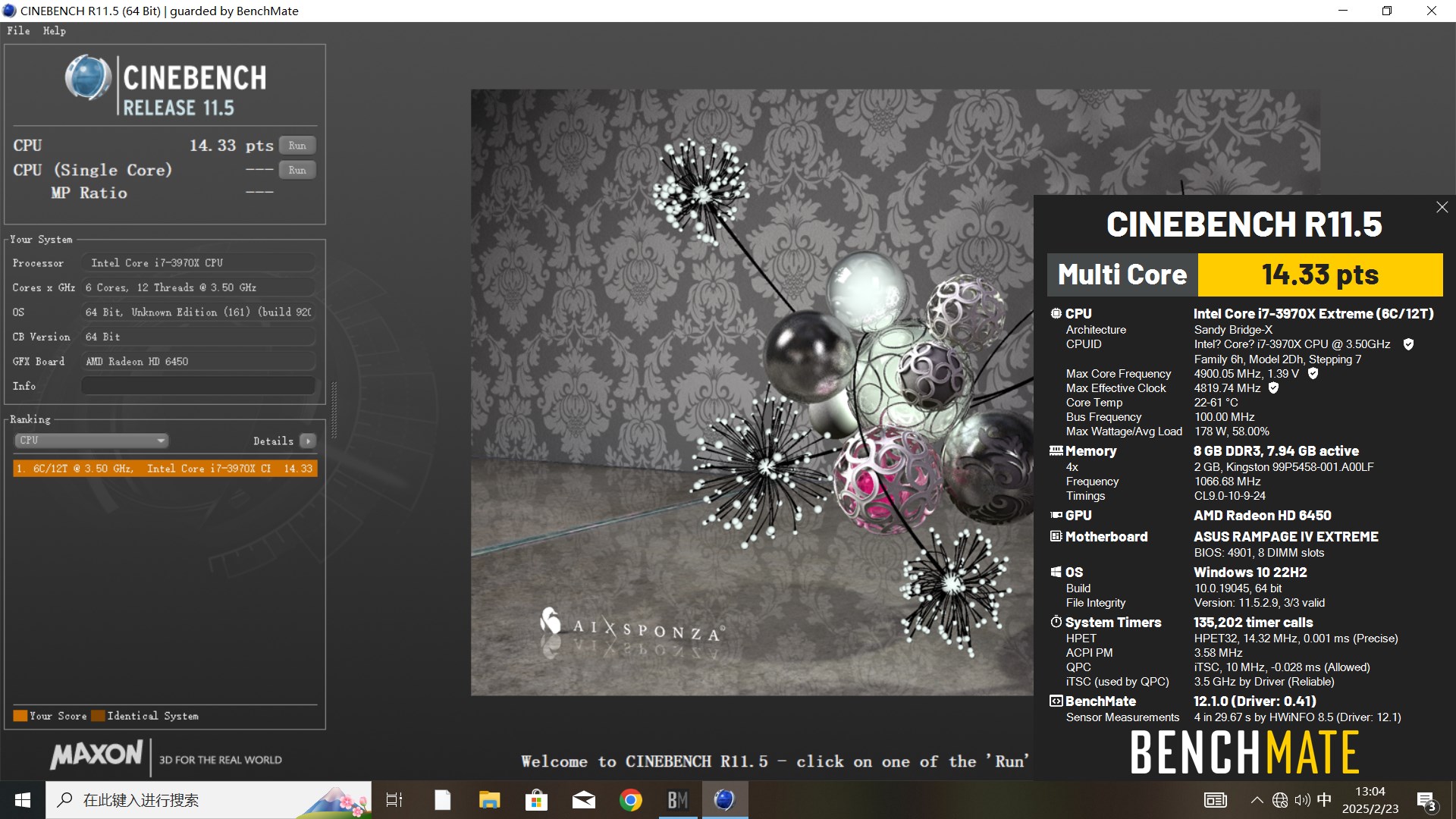Open the Mail app from the taskbar
This screenshot has height=819, width=1456.
[x=584, y=800]
